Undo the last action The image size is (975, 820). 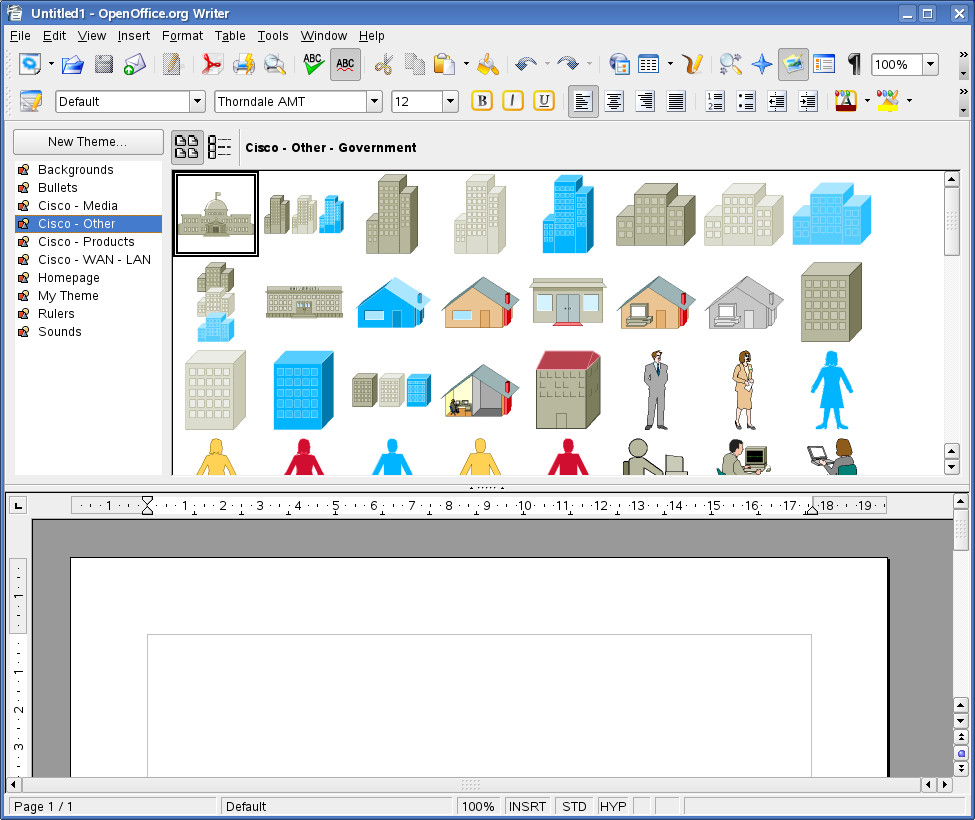(x=527, y=64)
